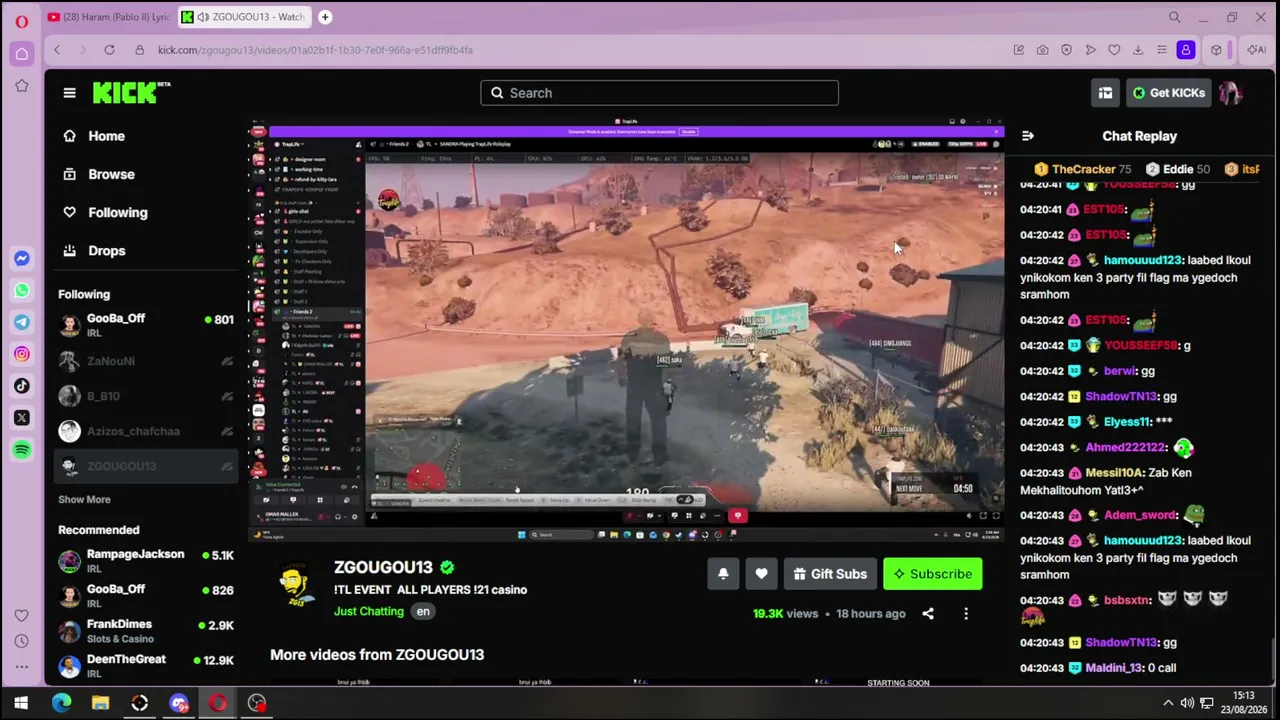The image size is (1280, 720).
Task: Subscribe to ZGOUGOU13
Action: click(932, 574)
